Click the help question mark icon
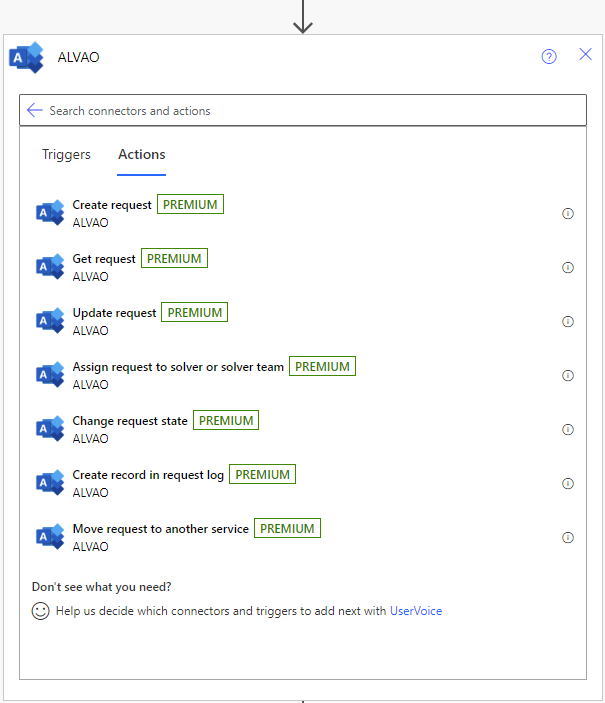605x703 pixels. (549, 56)
